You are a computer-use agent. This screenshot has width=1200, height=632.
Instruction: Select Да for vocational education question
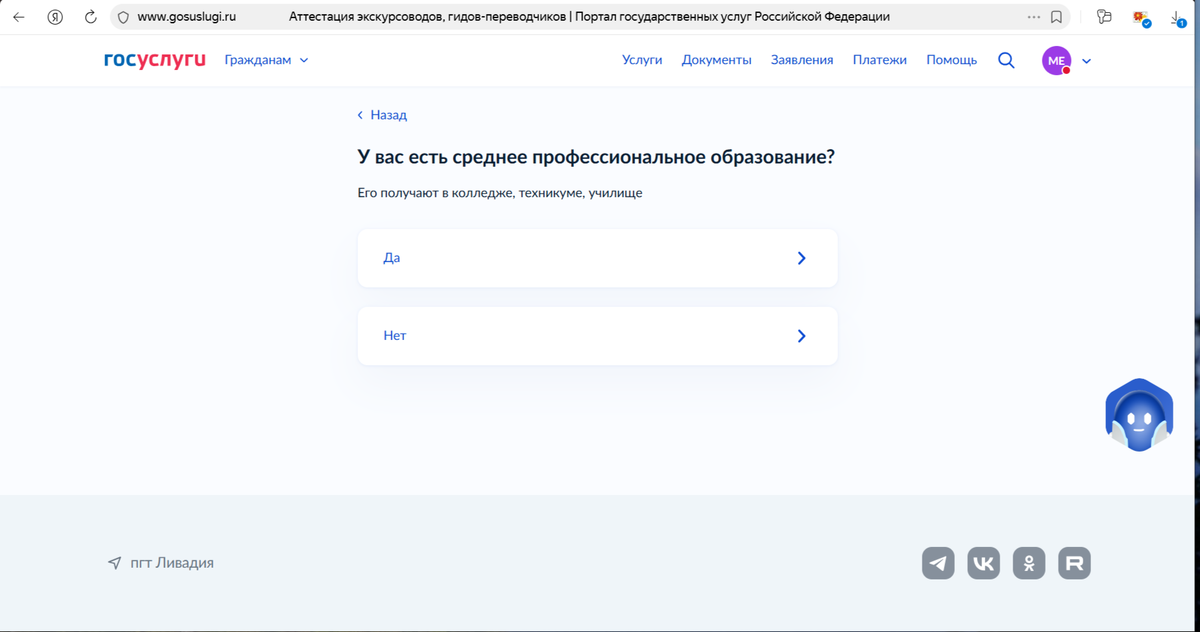[597, 257]
